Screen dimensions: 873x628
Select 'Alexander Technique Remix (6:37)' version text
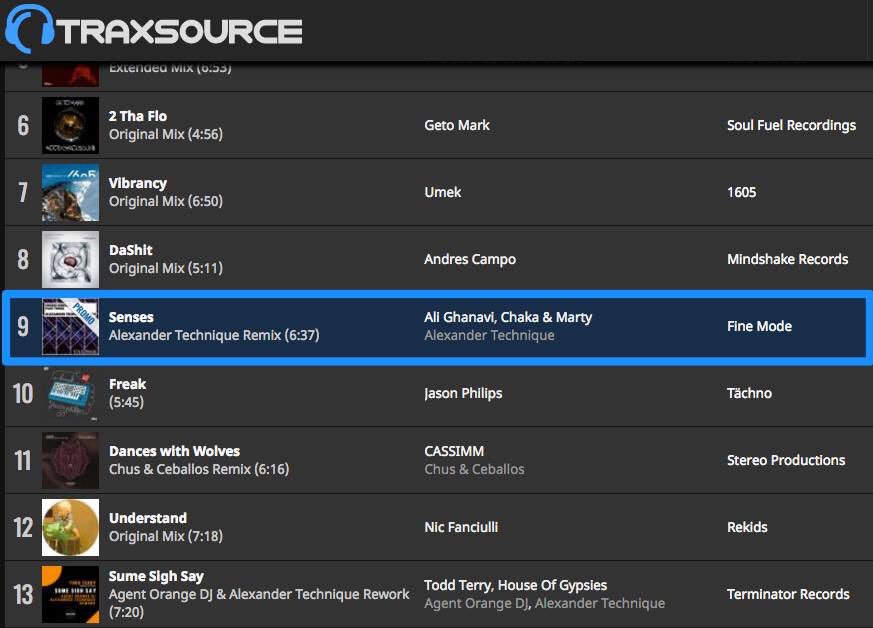pyautogui.click(x=214, y=335)
